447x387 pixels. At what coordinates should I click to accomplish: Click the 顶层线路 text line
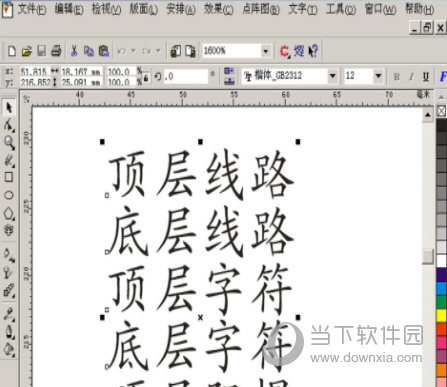[x=202, y=174]
